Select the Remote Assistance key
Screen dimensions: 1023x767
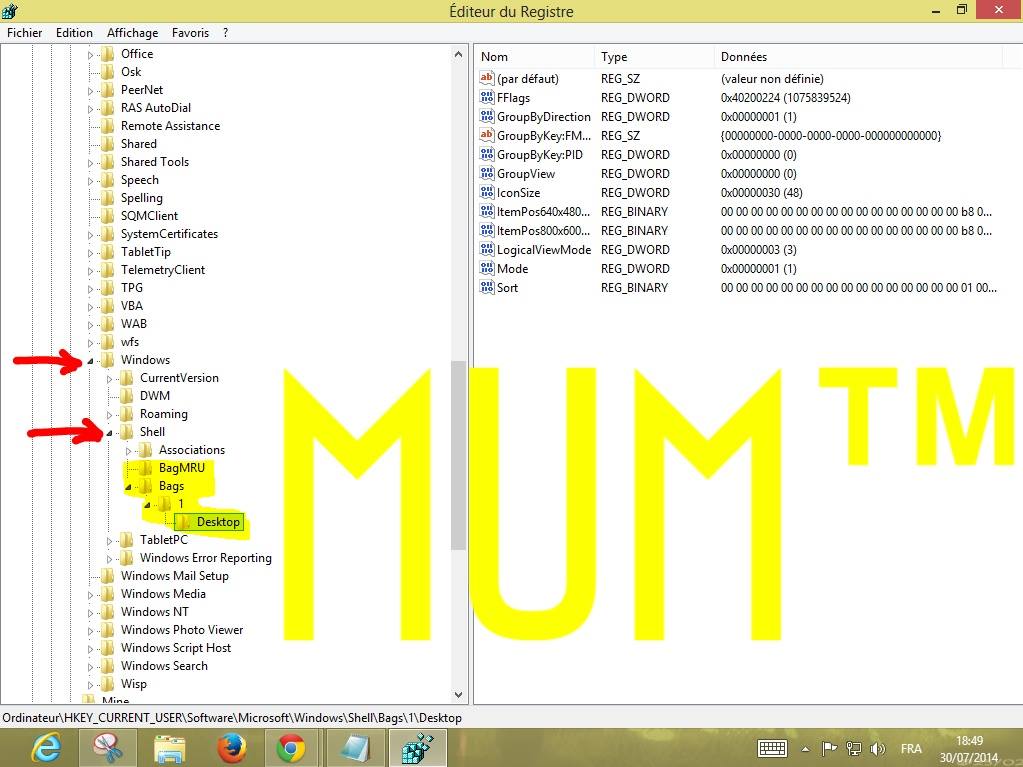pos(170,126)
